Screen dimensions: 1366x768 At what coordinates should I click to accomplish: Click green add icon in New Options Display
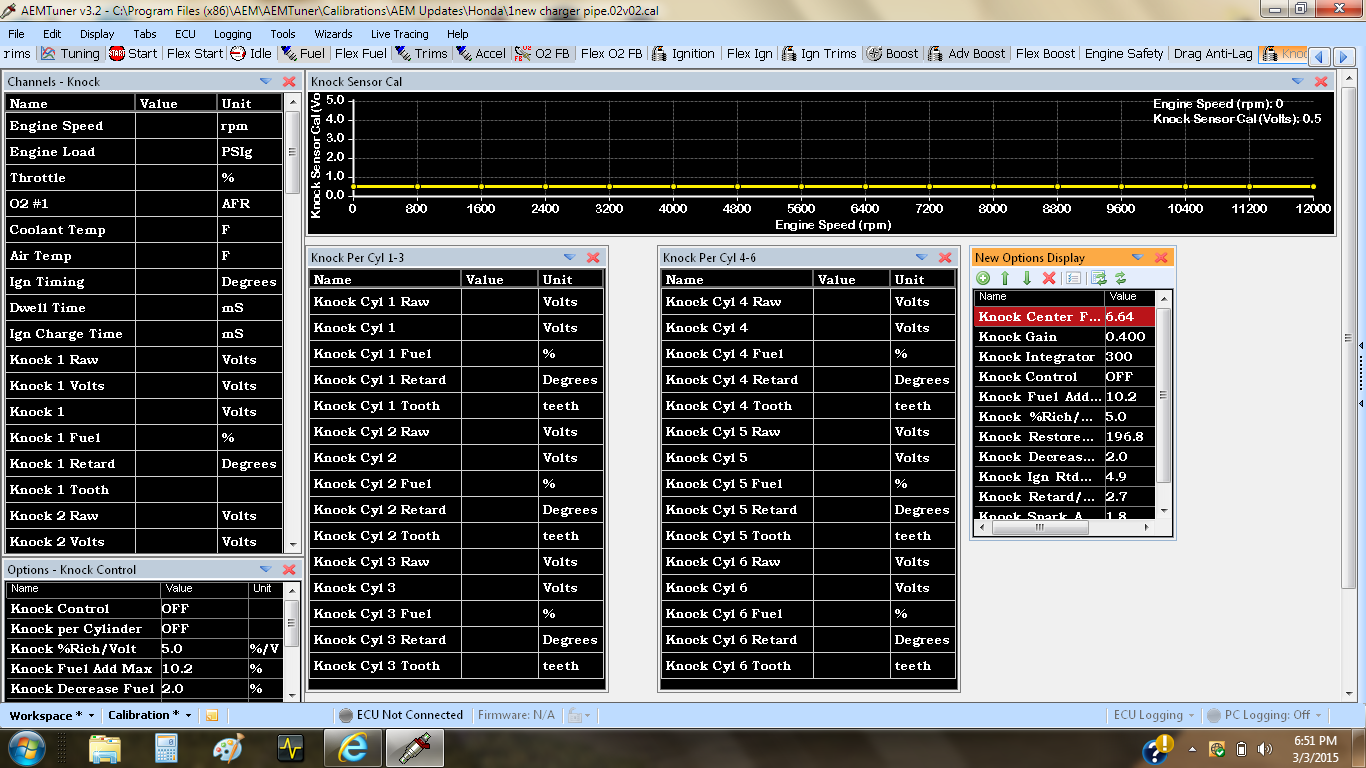tap(984, 278)
